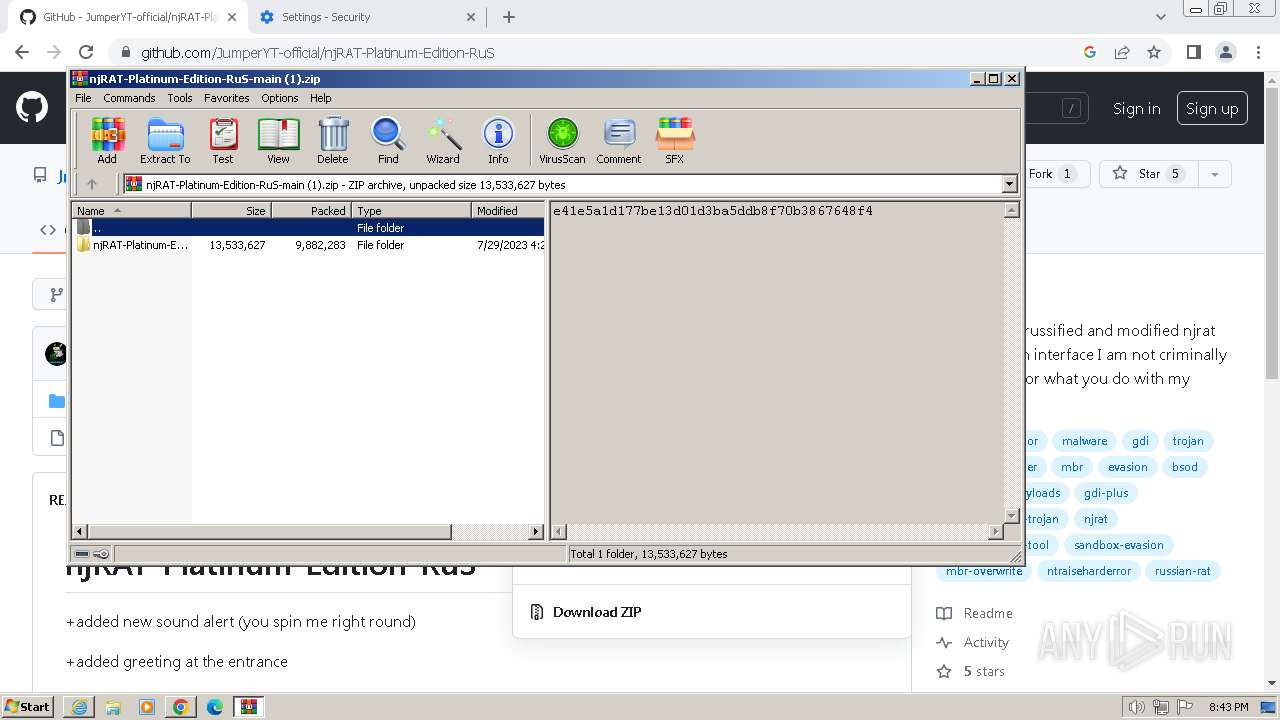Click the Add button in WinRAR toolbar

[x=107, y=140]
